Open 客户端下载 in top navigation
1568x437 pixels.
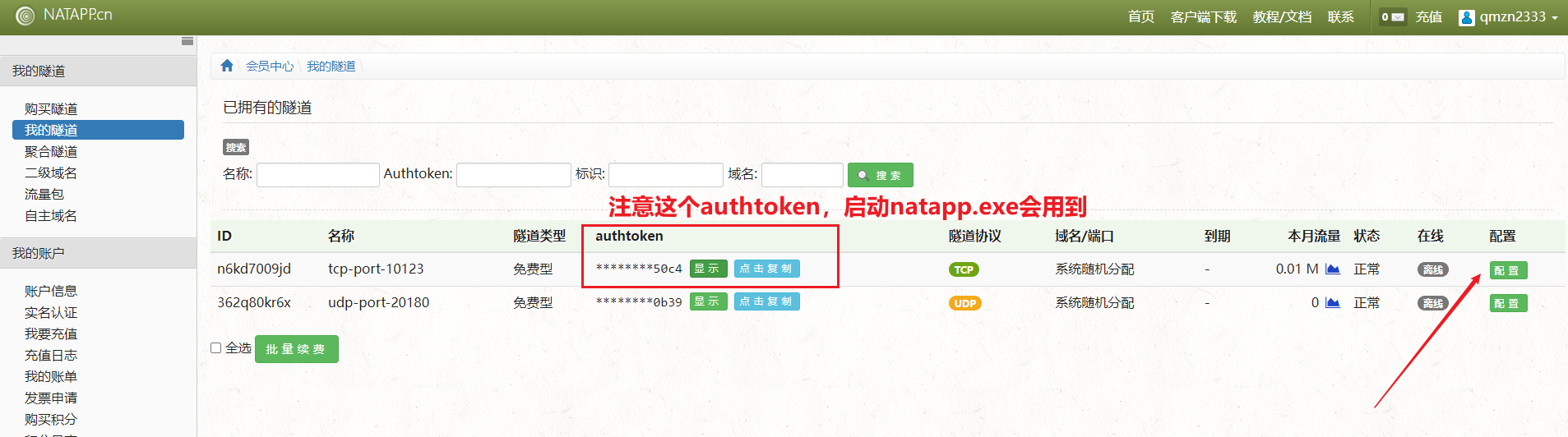(1203, 16)
